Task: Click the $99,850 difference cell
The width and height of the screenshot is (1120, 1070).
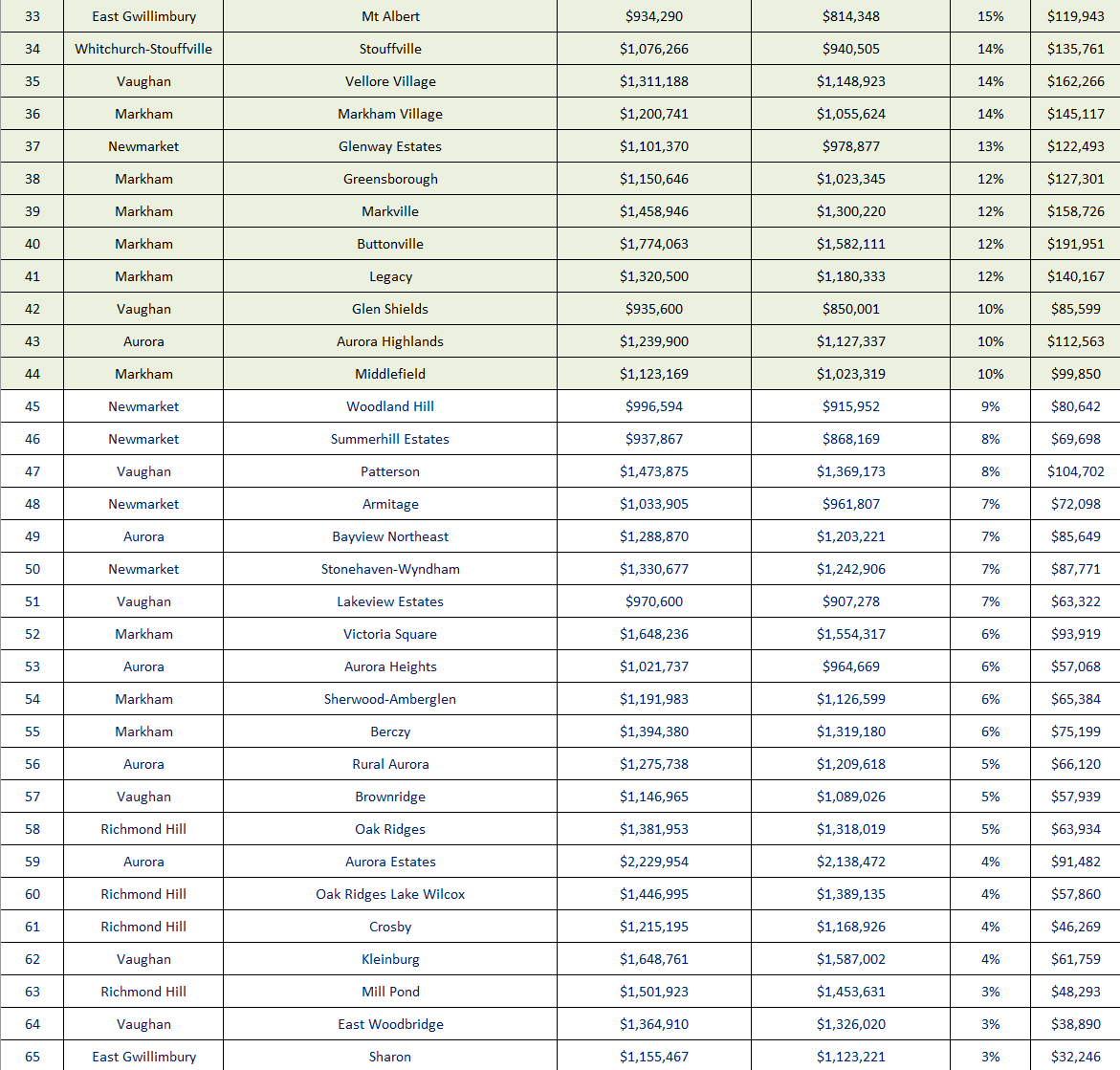Action: pos(1075,374)
